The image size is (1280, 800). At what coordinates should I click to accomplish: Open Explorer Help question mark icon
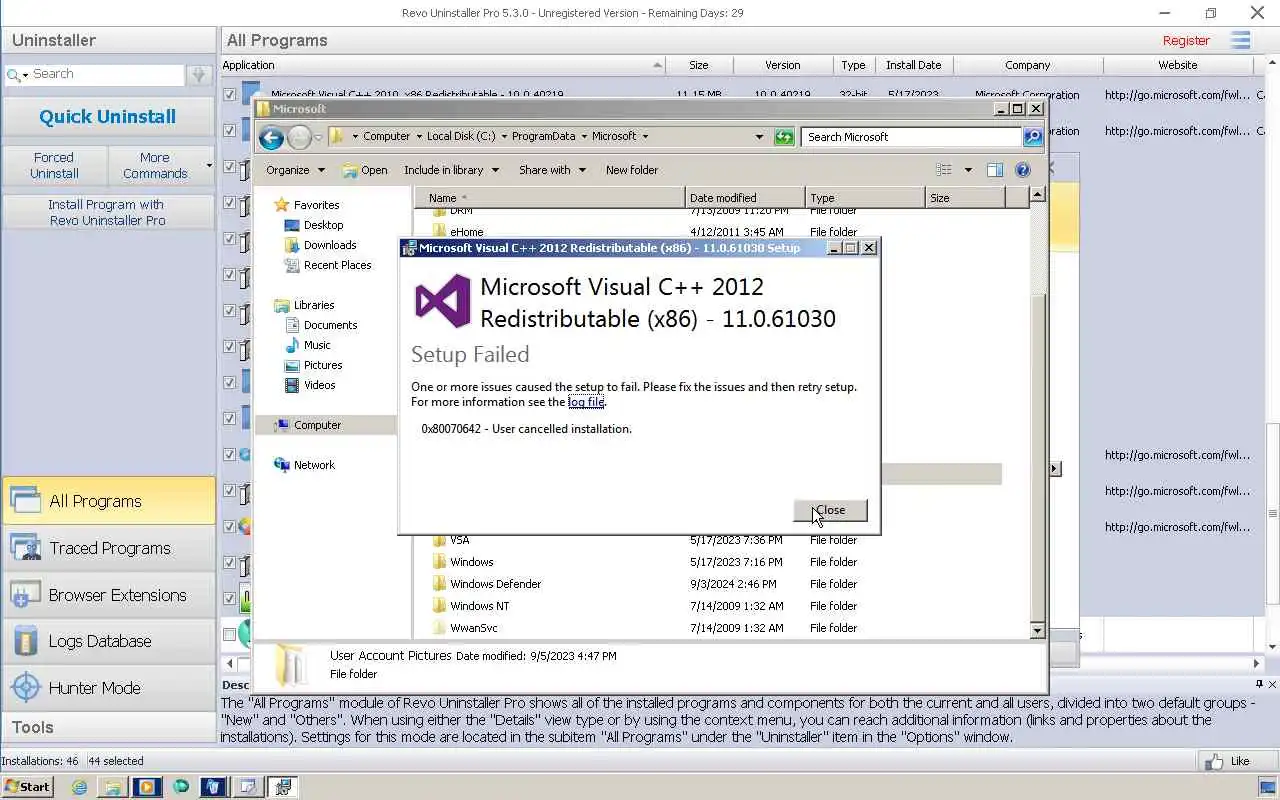click(1023, 170)
